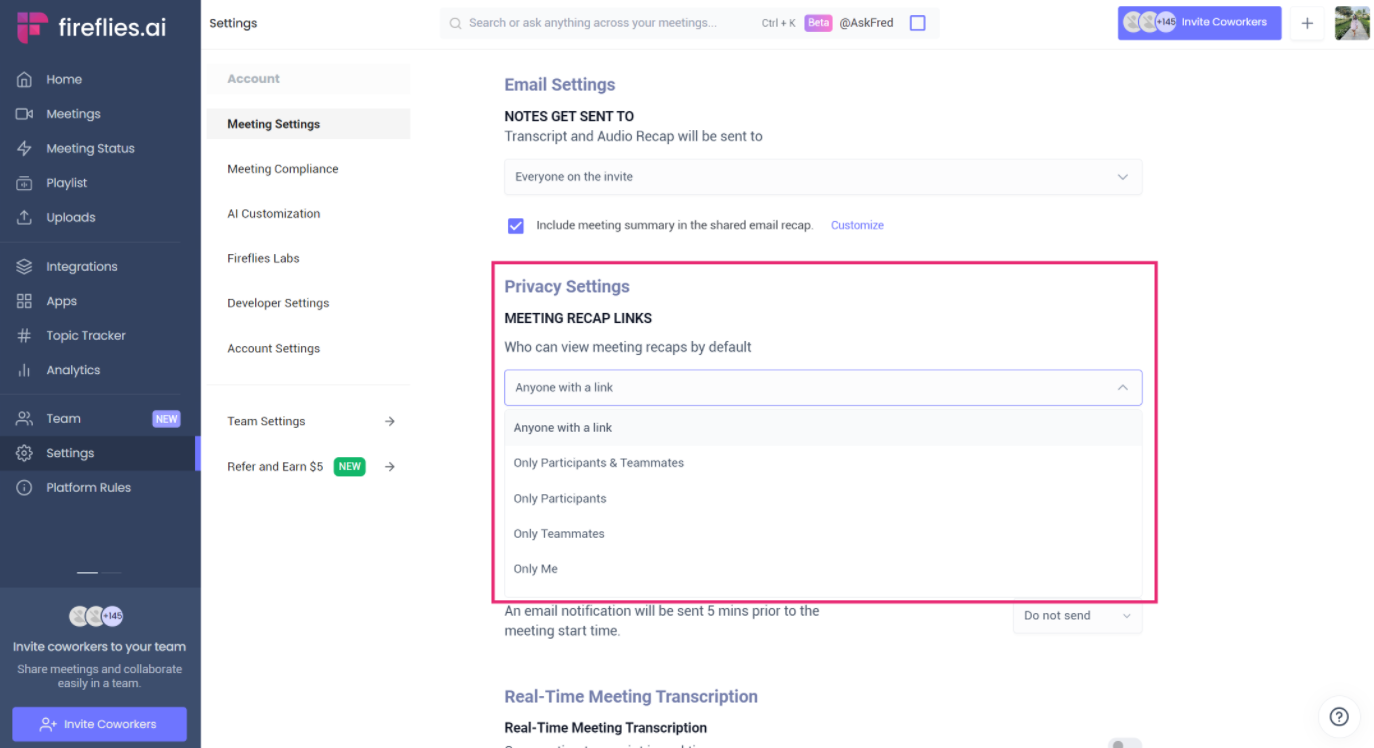Open Meeting Status from the sidebar
Viewport: 1374px width, 748px height.
(91, 148)
